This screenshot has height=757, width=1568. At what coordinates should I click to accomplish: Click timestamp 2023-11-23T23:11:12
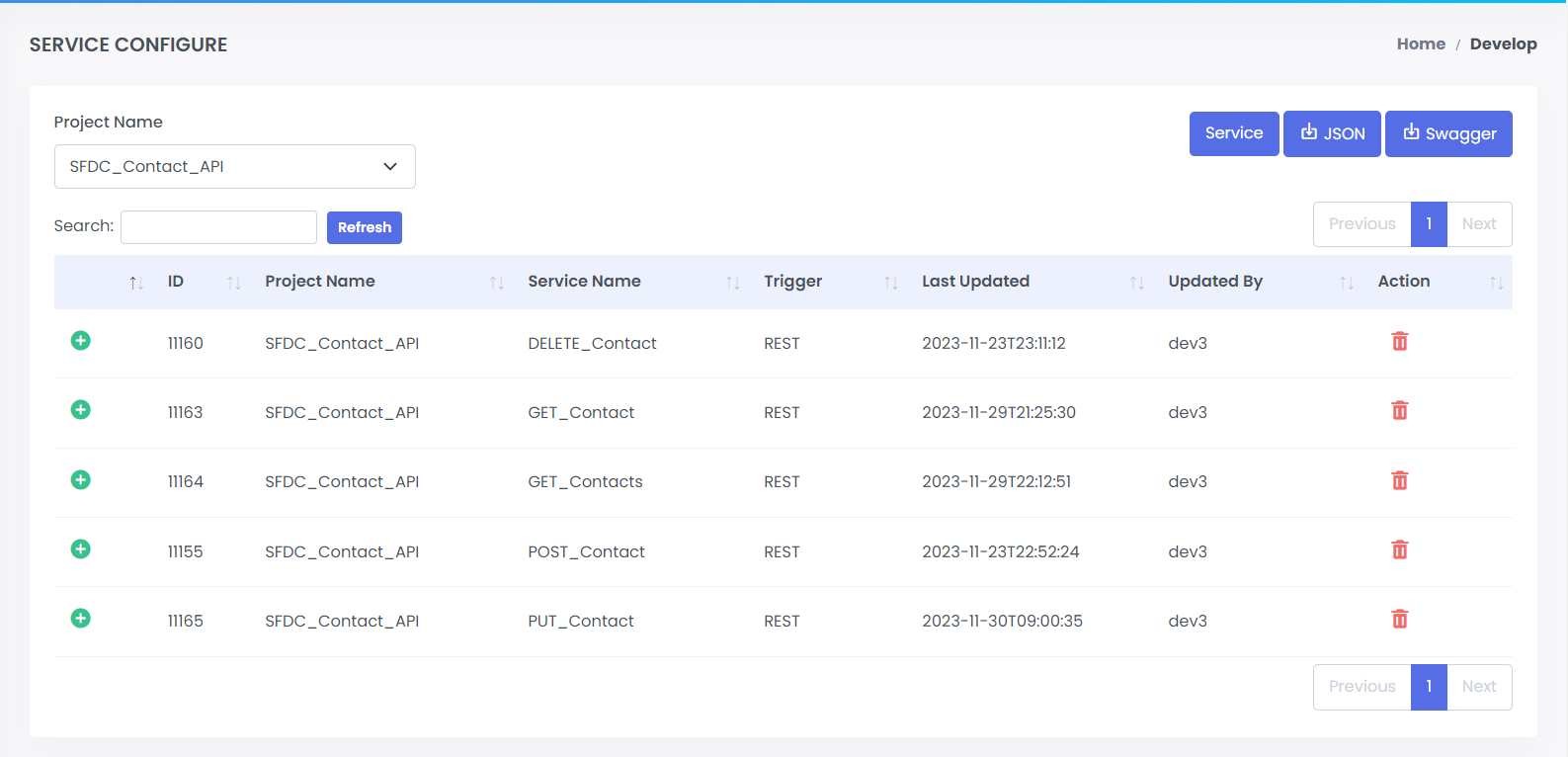pos(994,343)
